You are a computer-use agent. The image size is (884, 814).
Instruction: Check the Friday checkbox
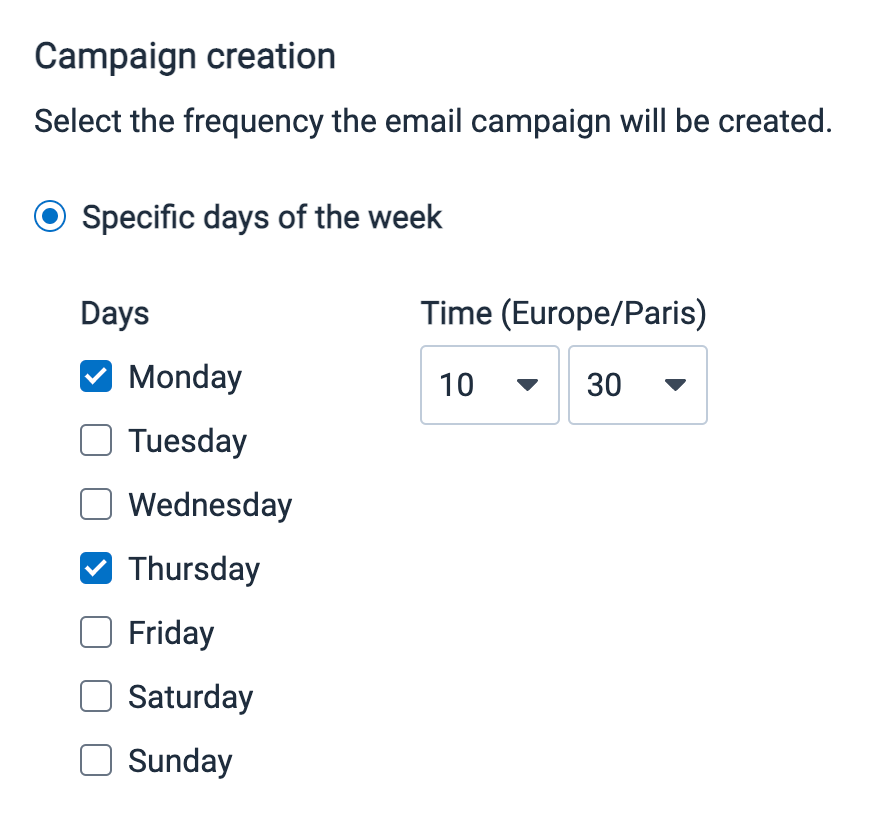pyautogui.click(x=96, y=633)
